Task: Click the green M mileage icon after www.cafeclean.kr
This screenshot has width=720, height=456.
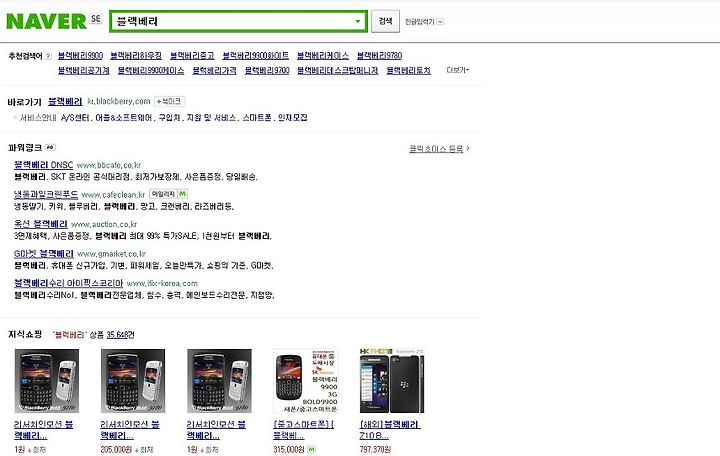Action: [x=182, y=194]
